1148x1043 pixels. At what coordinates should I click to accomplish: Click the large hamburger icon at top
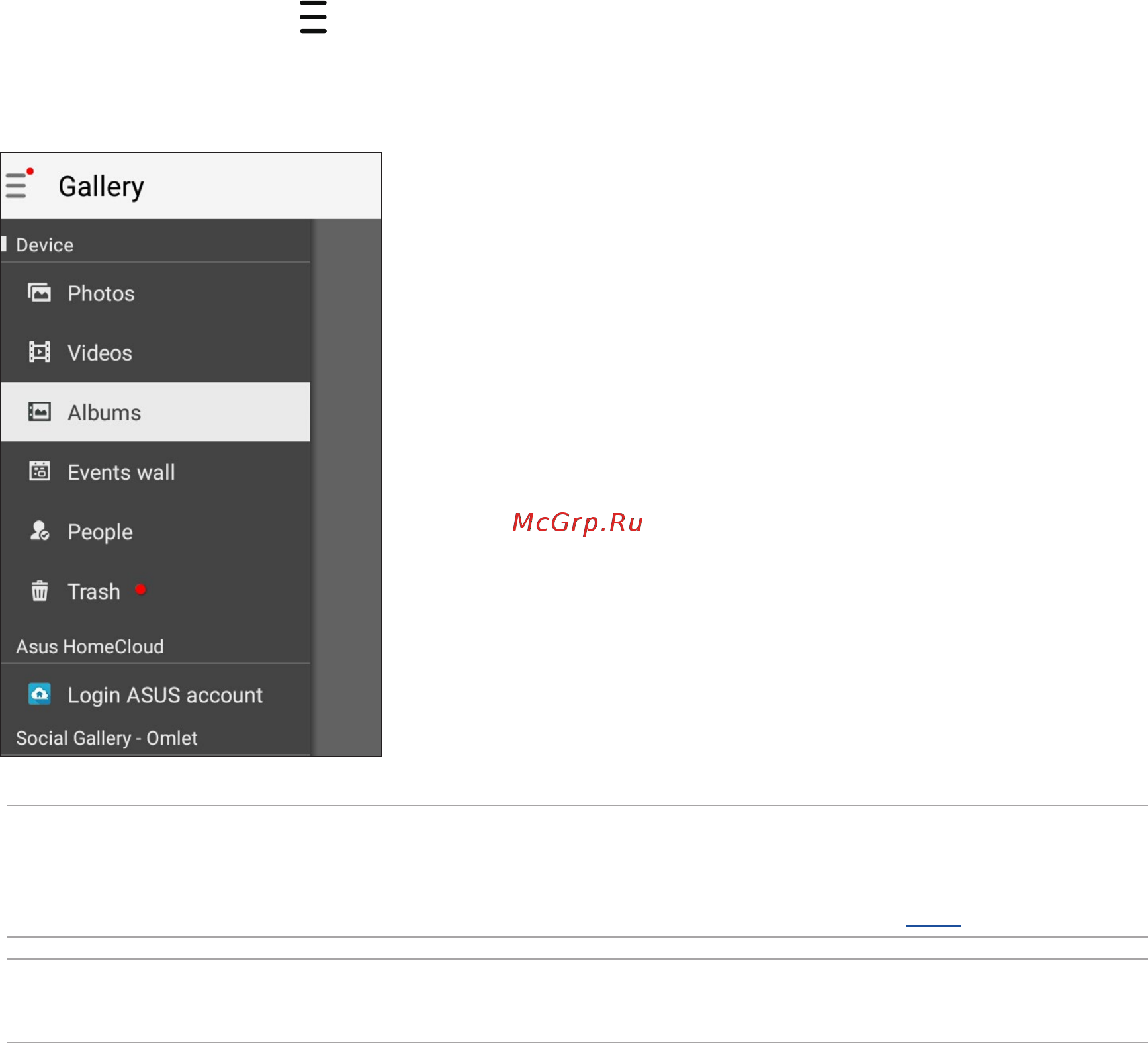click(x=313, y=17)
